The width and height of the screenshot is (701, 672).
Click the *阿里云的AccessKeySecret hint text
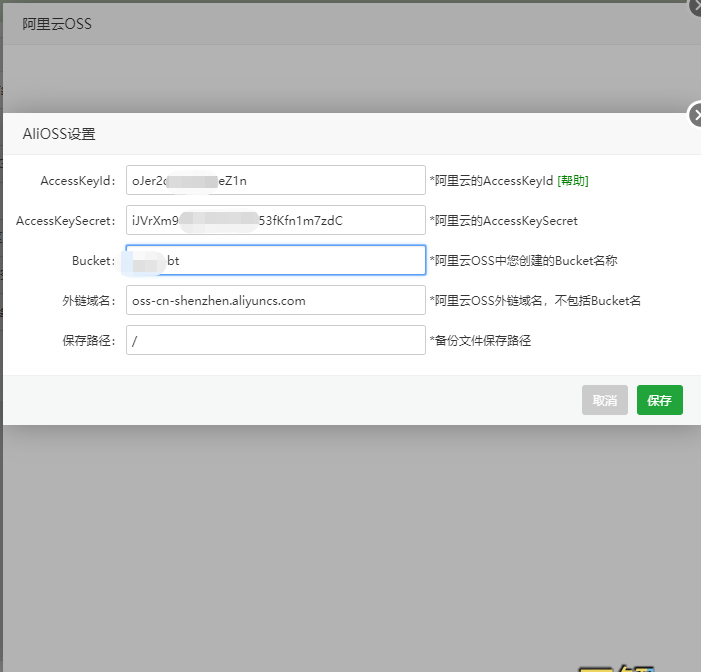click(504, 221)
